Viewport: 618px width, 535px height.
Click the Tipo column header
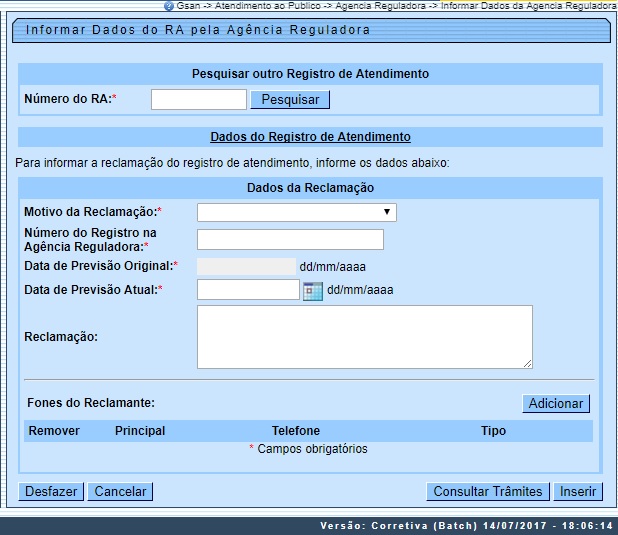tap(493, 431)
